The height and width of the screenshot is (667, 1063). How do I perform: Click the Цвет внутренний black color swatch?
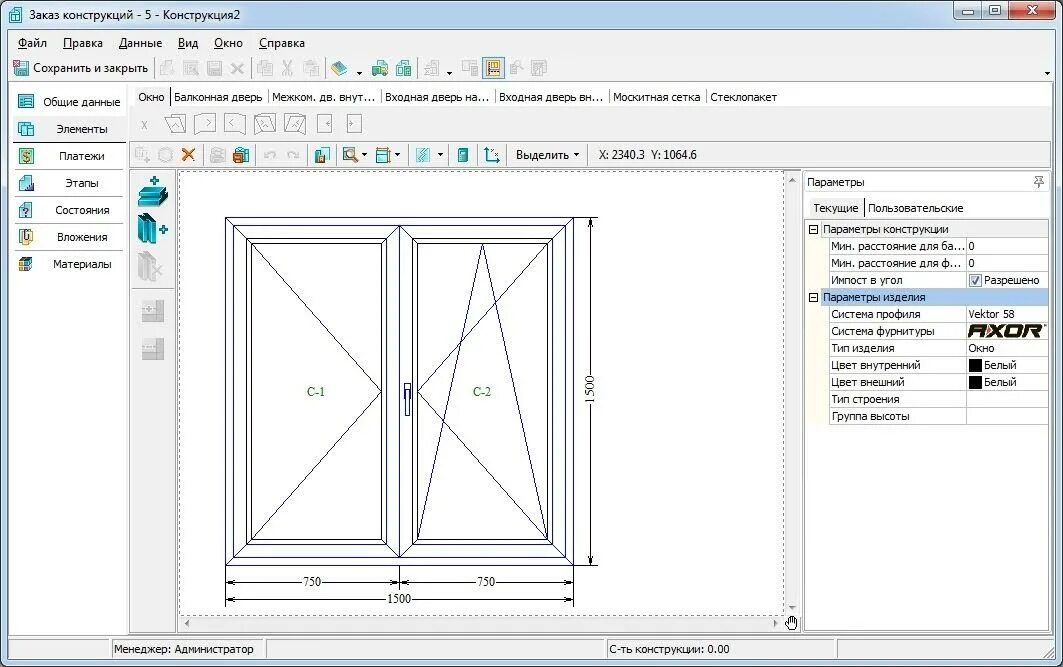pos(975,365)
